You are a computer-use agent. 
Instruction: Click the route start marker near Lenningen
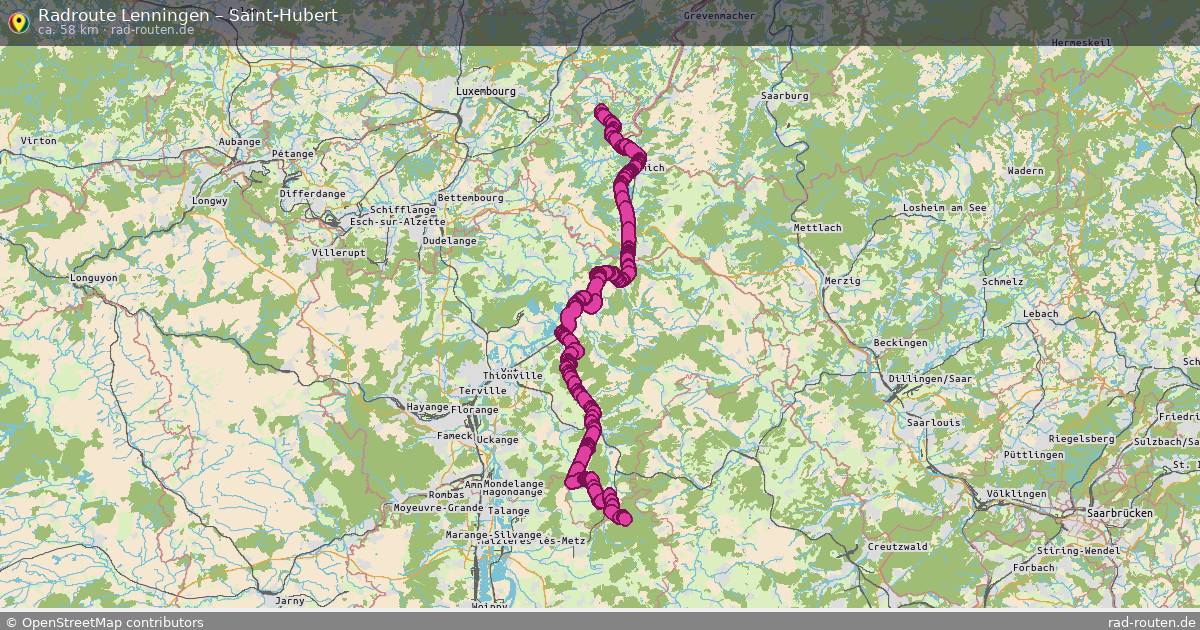601,111
